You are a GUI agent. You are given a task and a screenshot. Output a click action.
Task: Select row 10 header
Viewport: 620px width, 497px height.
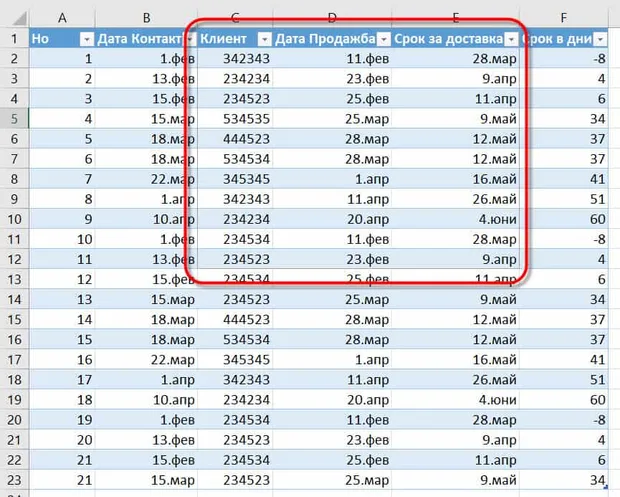[x=14, y=219]
